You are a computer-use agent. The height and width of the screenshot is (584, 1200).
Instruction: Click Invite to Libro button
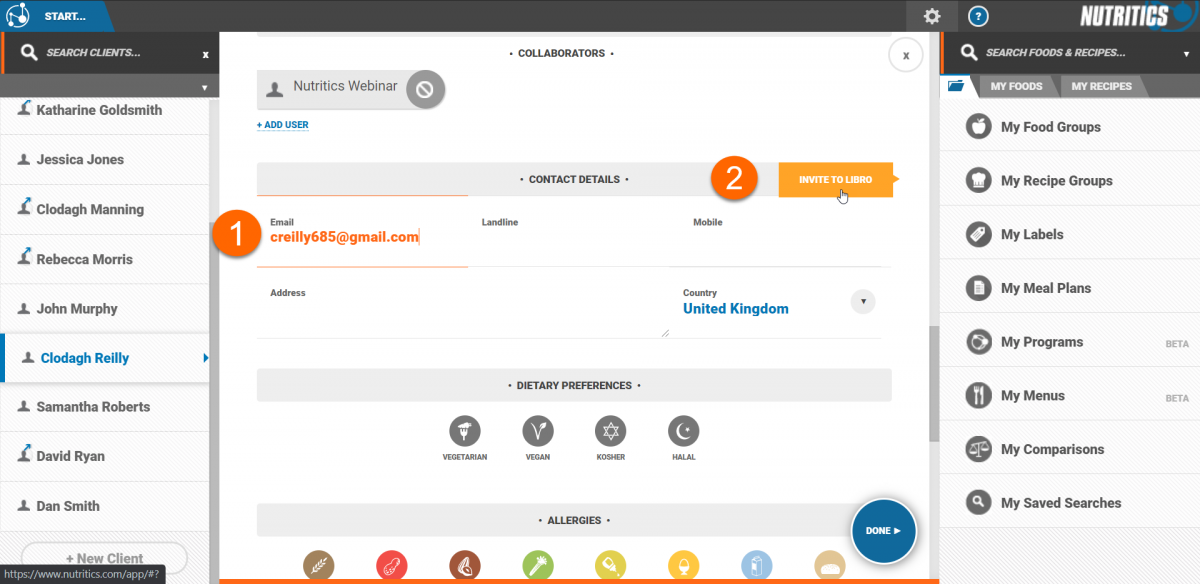(835, 180)
